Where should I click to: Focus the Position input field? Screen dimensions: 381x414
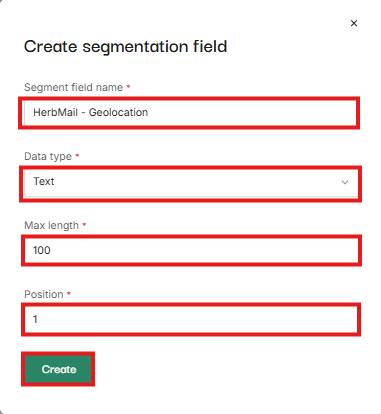[x=191, y=319]
